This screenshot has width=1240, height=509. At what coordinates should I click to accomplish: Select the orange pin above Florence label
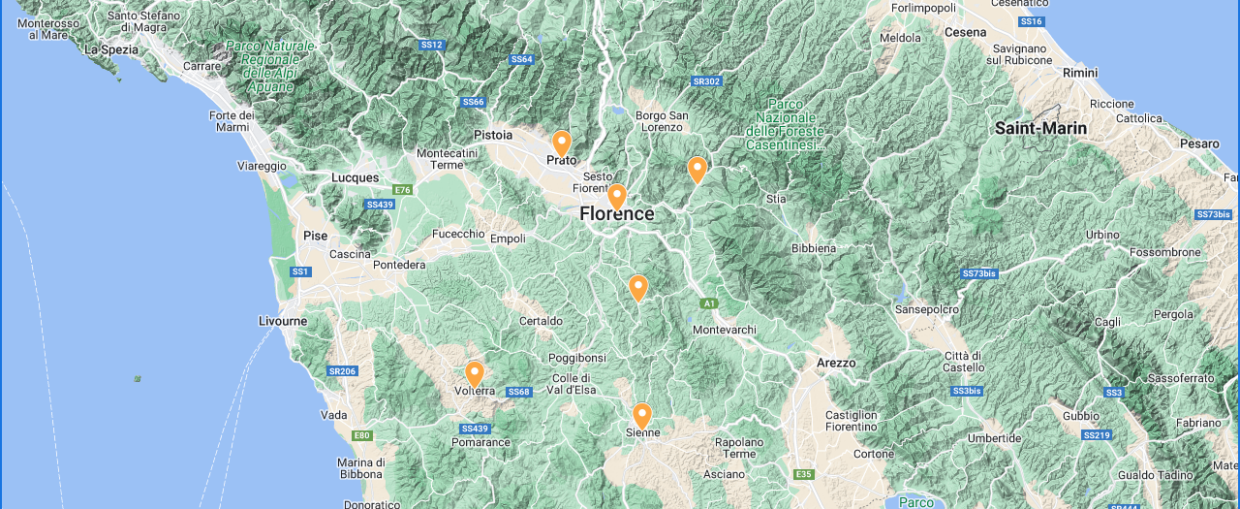[x=617, y=197]
